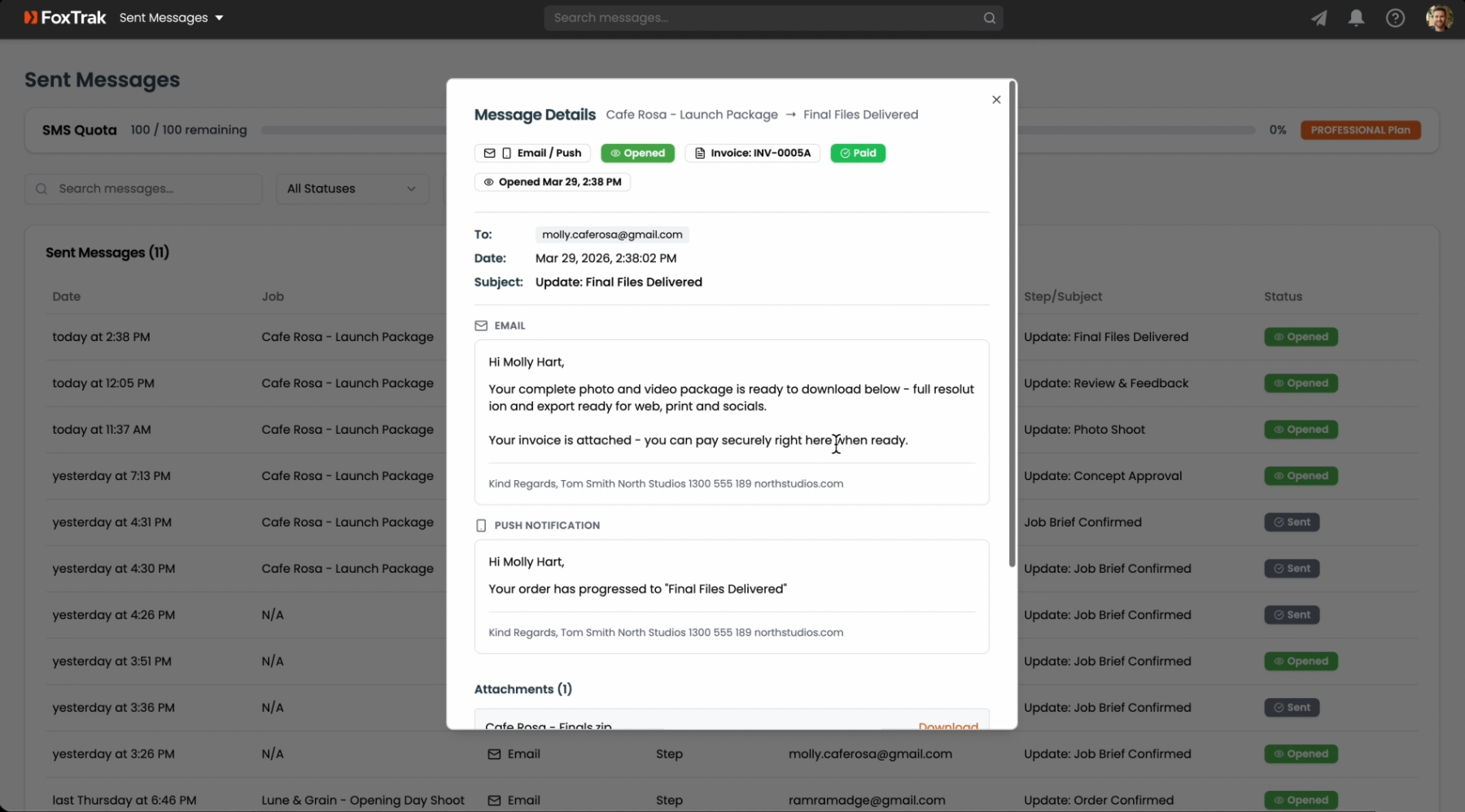Screen dimensions: 1465x812
Task: Click the Step/Subject column header
Action: point(1063,297)
